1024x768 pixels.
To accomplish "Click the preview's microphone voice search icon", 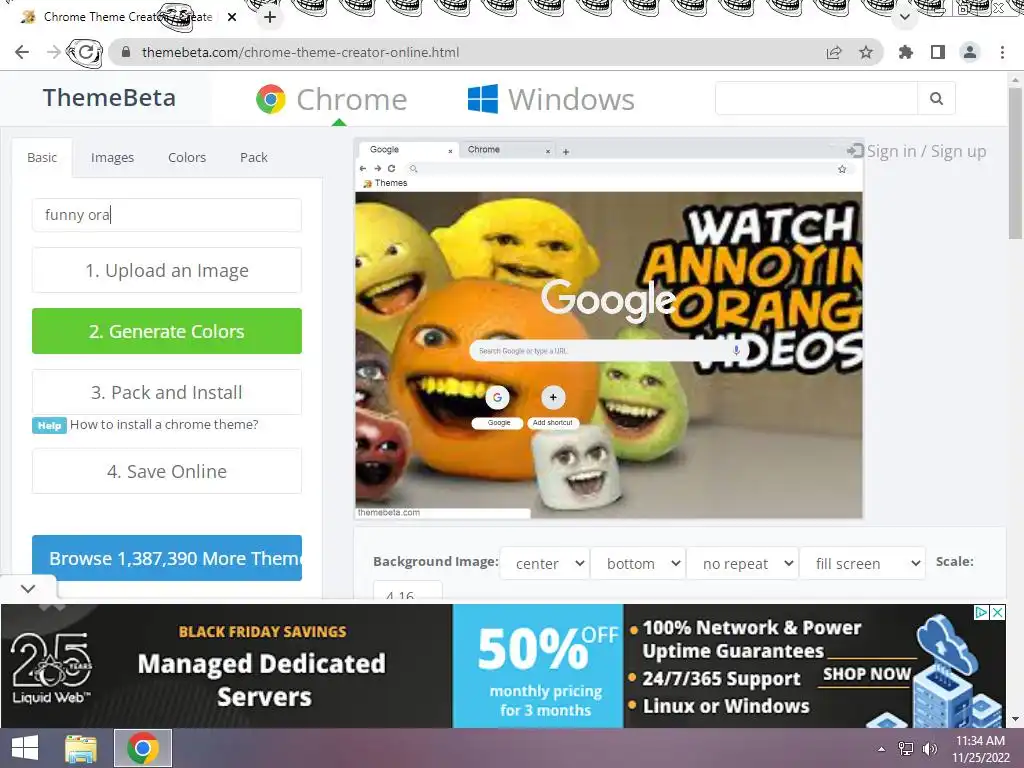I will pyautogui.click(x=736, y=351).
